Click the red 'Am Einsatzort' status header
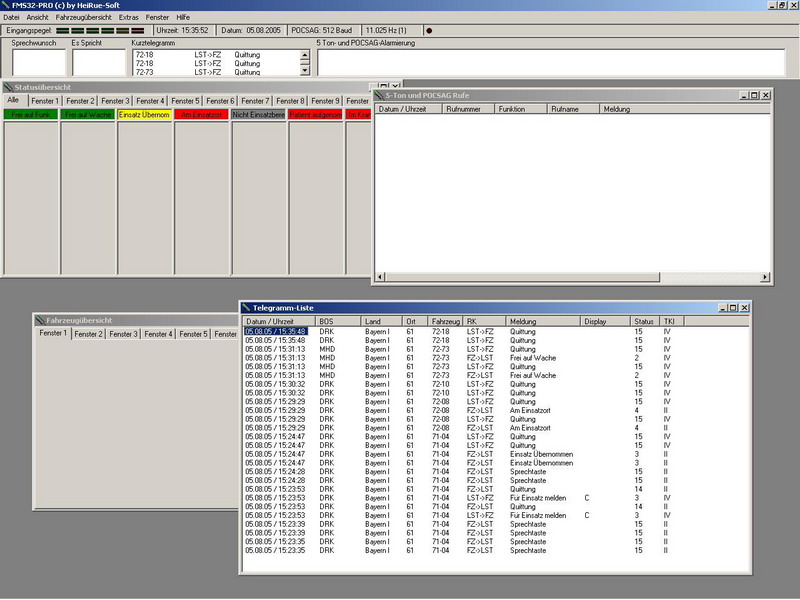The width and height of the screenshot is (800, 600). [201, 115]
